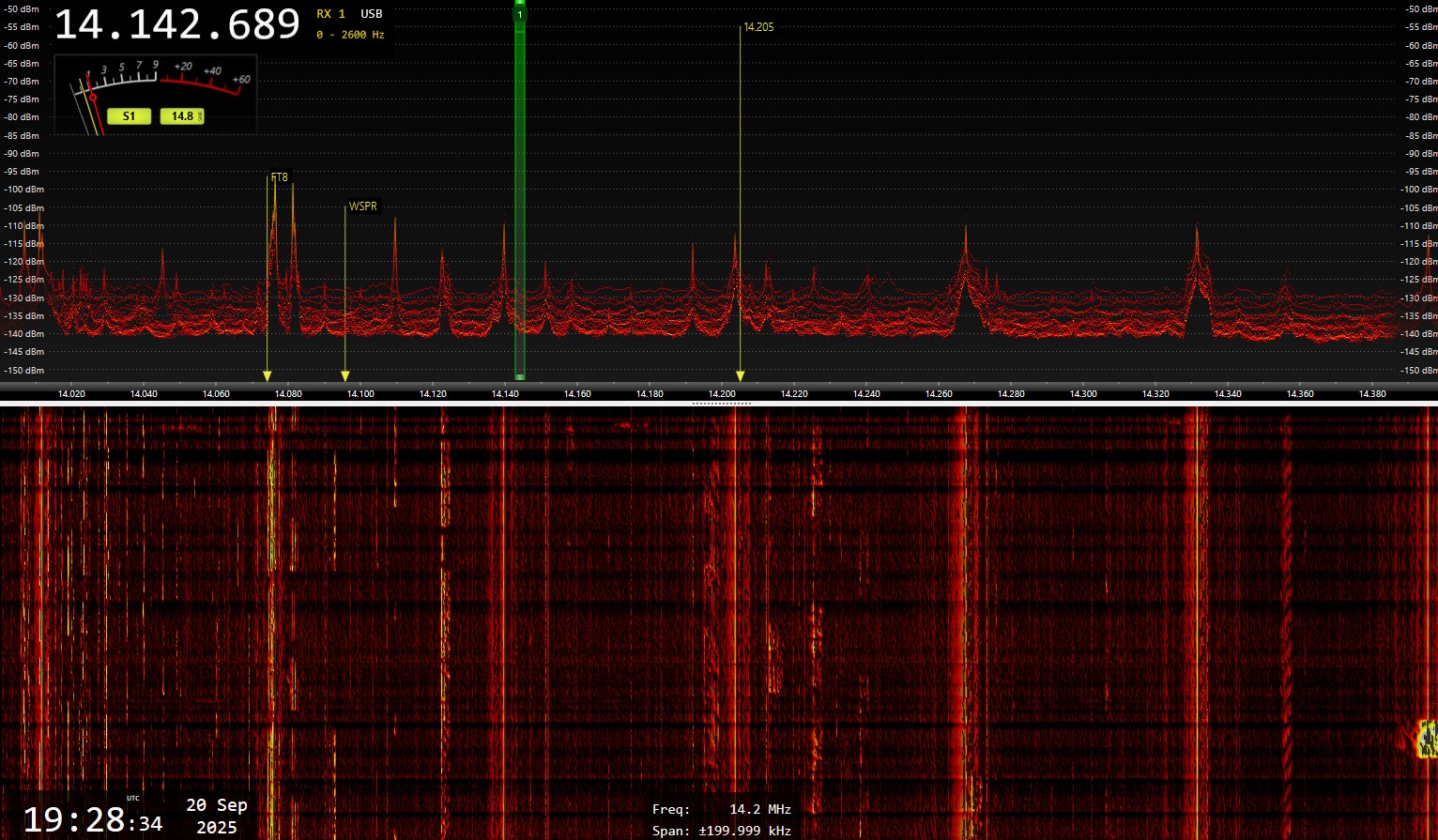Click the 0 - 2600 Hz filter bandwidth
1438x840 pixels.
tap(350, 35)
